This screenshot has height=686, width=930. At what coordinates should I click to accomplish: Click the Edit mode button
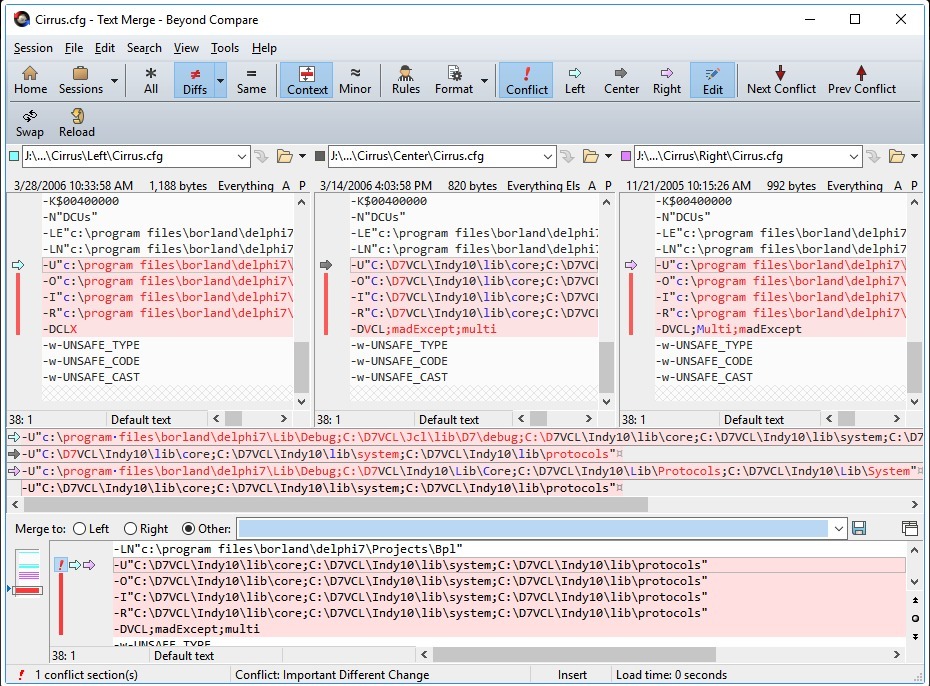[x=712, y=80]
